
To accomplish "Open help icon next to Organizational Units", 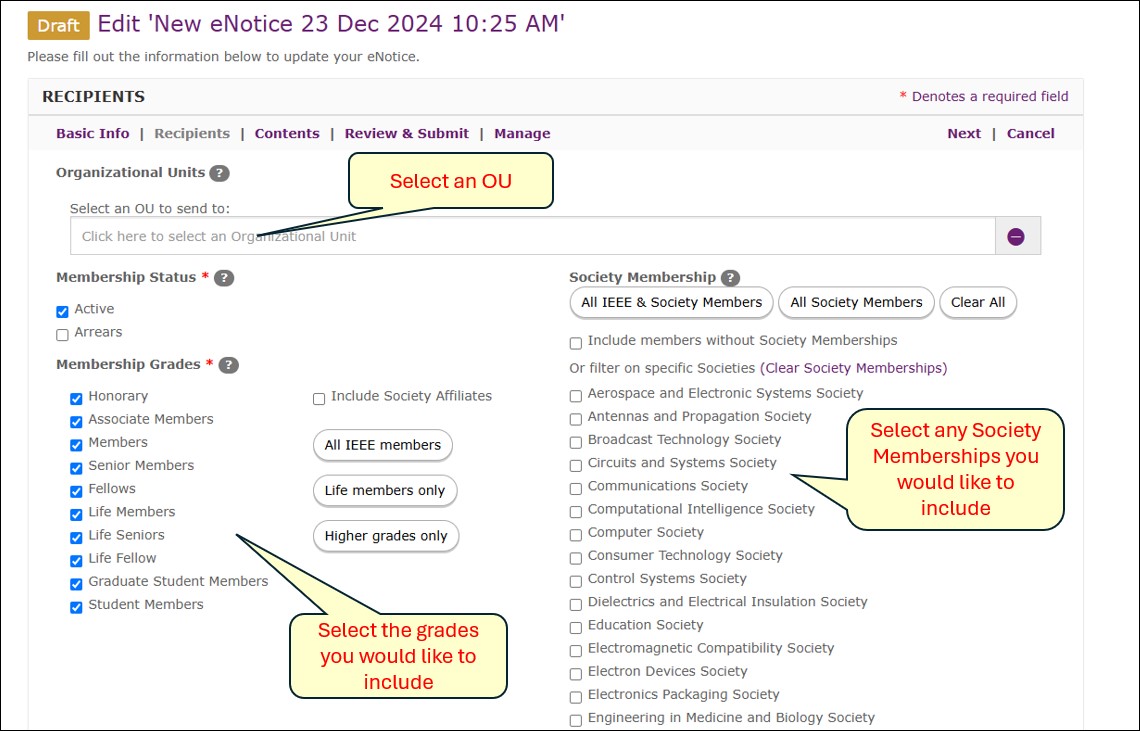I will (219, 173).
